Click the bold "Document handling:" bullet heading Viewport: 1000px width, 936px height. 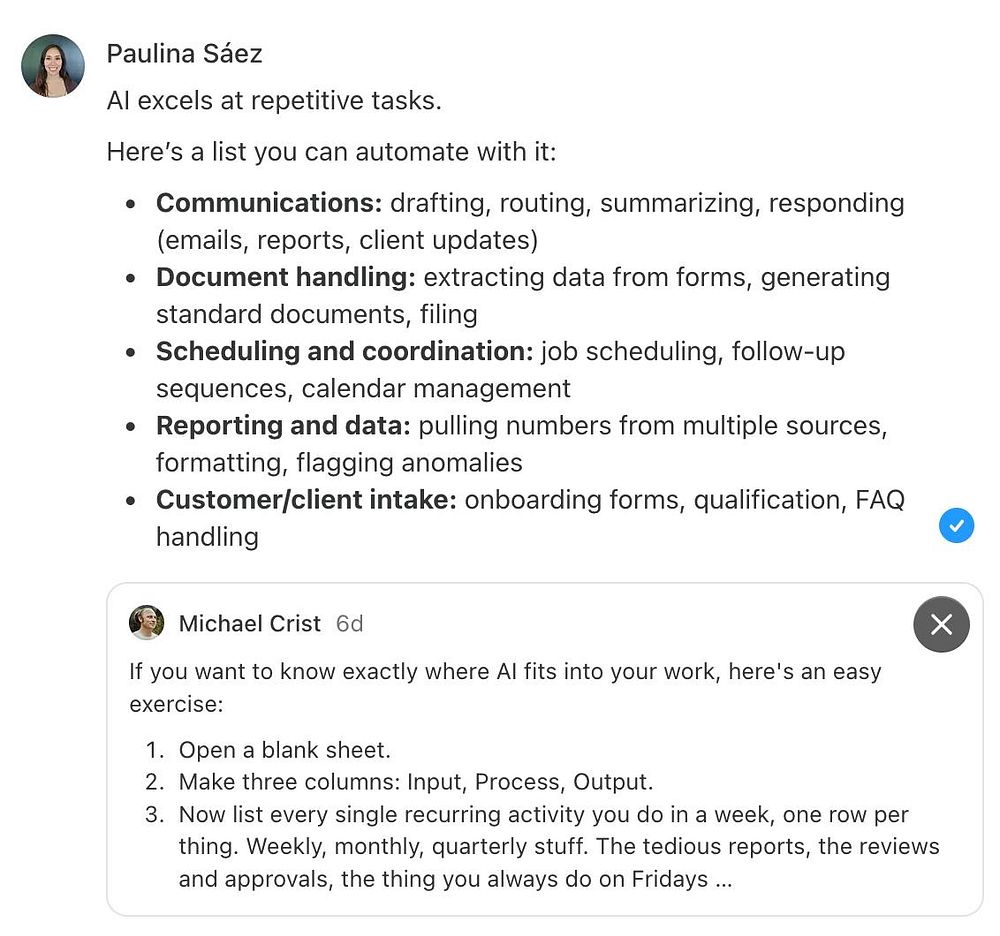pos(285,277)
